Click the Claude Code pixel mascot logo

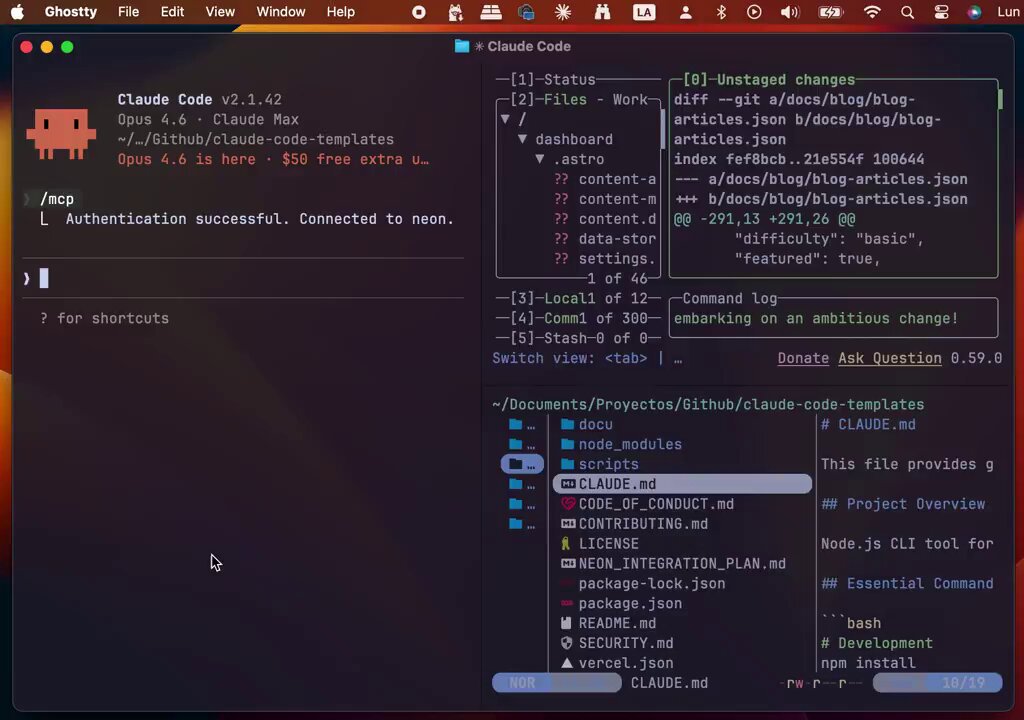[61, 134]
